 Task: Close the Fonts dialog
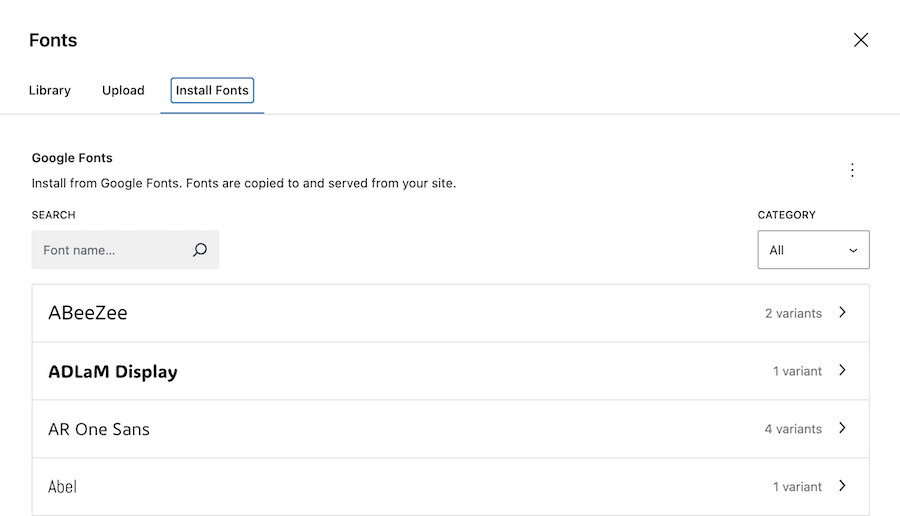pos(860,40)
